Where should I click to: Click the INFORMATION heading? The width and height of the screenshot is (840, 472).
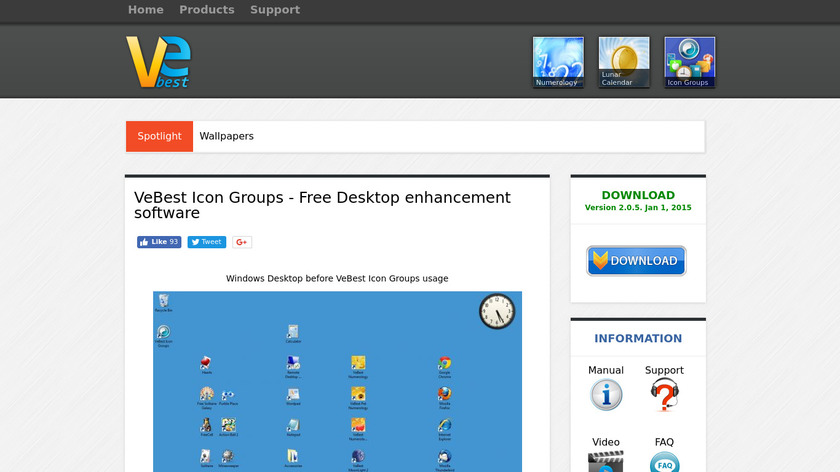pos(638,339)
